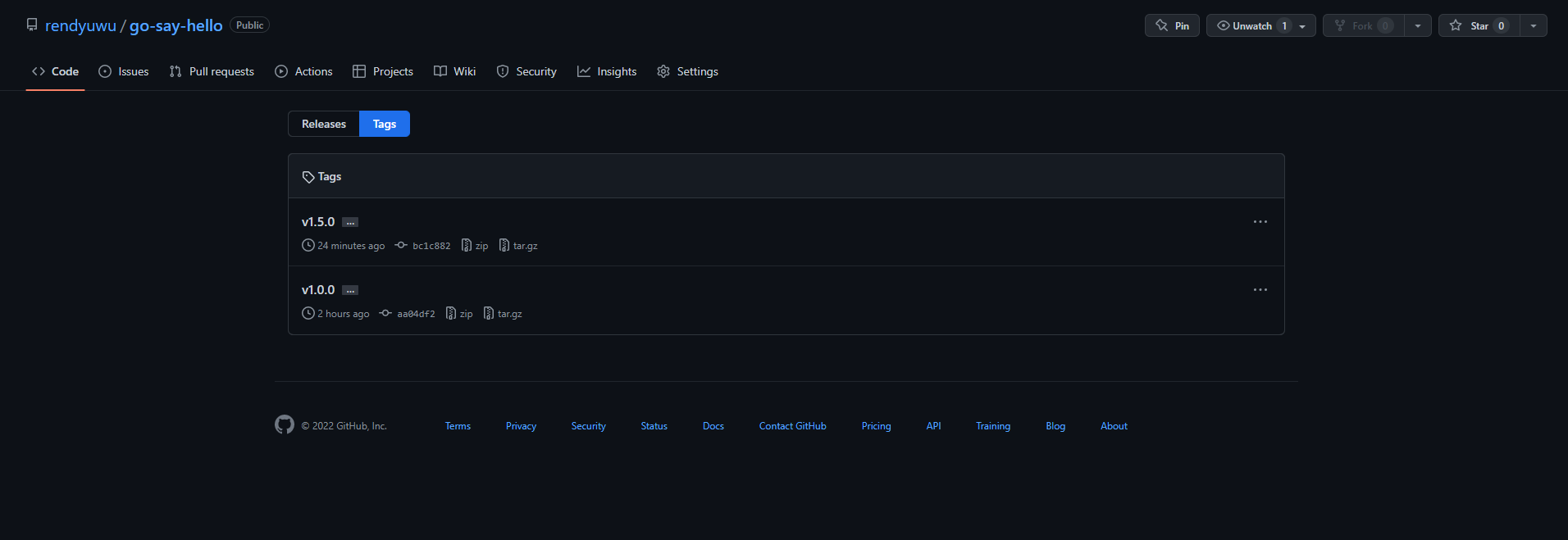
Task: Expand the v1.5.0 tag message ellipsis
Action: coord(350,222)
